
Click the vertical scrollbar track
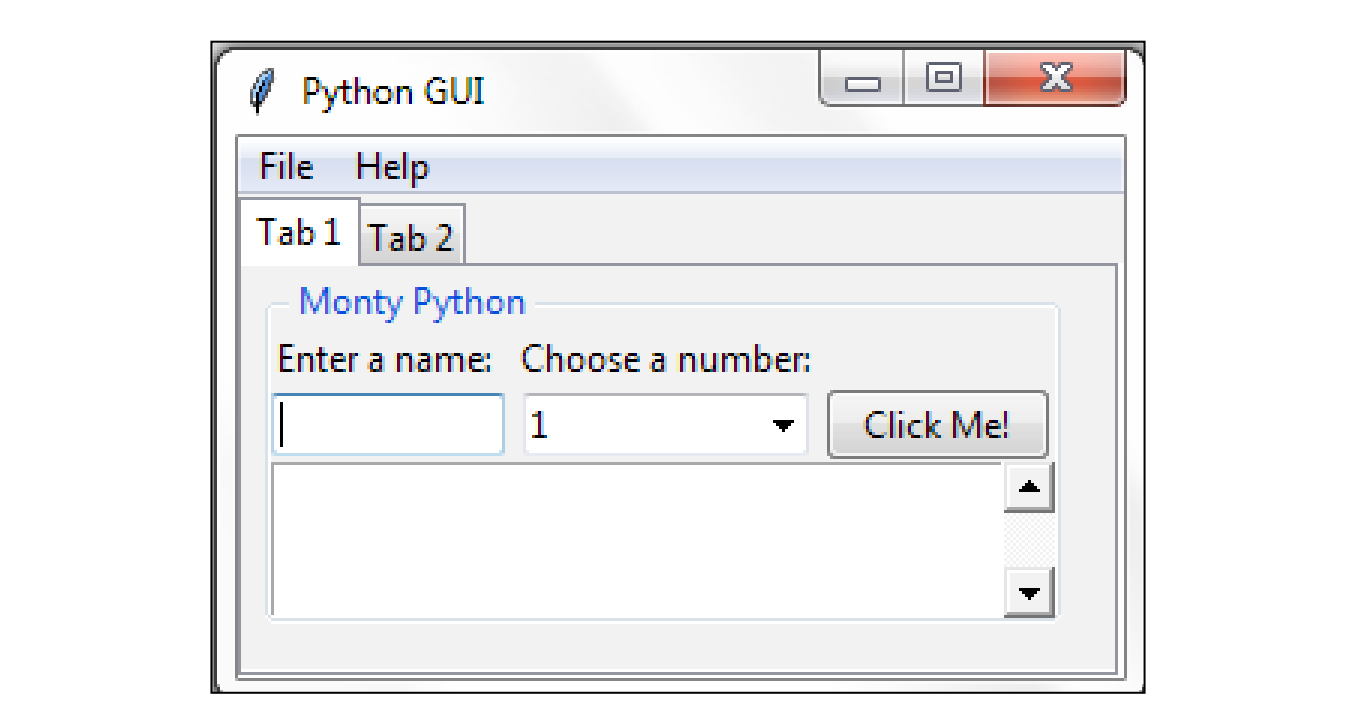(x=1029, y=540)
